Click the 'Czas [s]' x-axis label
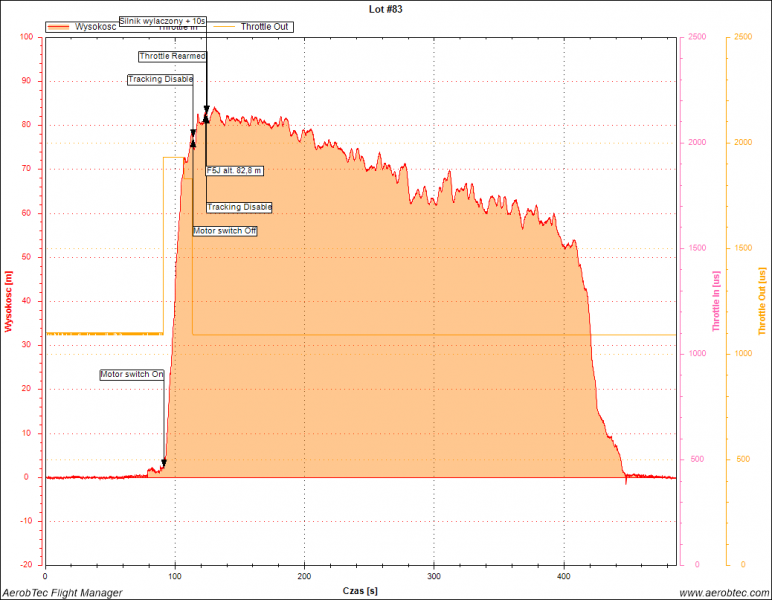 tap(358, 590)
